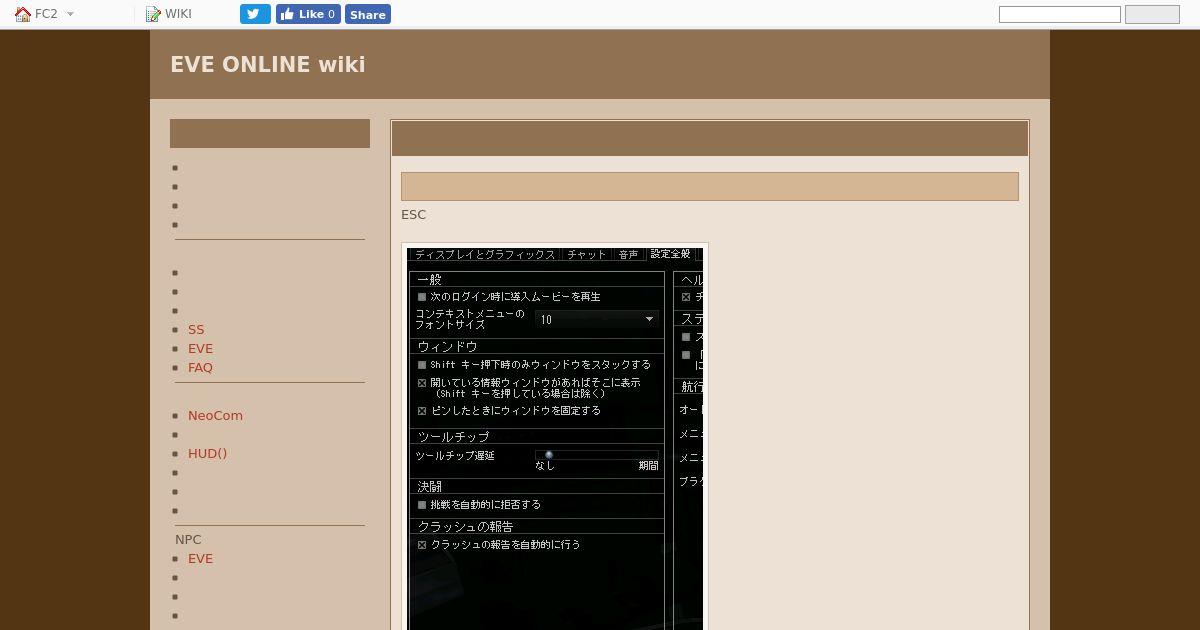Open the SS sidebar link
The image size is (1200, 630).
pyautogui.click(x=196, y=329)
